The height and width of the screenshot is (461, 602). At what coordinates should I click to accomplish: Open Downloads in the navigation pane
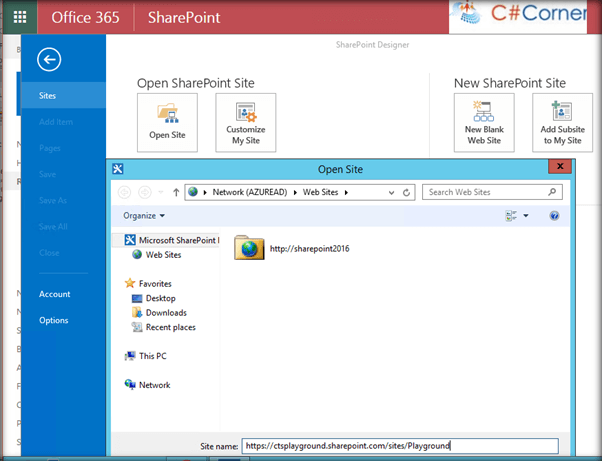point(159,313)
